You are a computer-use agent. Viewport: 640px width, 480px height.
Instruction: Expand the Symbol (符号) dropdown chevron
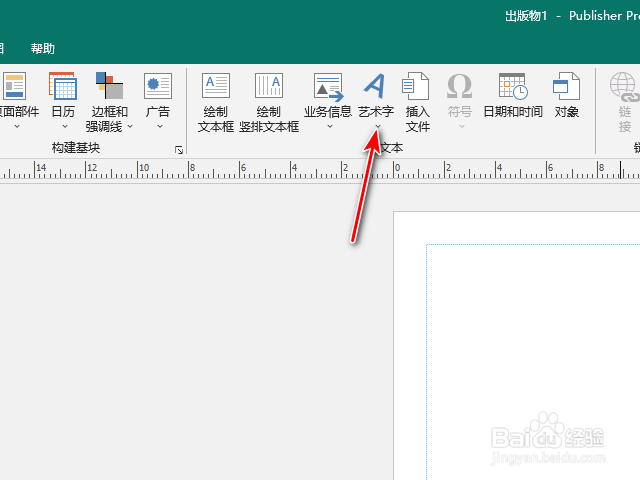tap(462, 127)
